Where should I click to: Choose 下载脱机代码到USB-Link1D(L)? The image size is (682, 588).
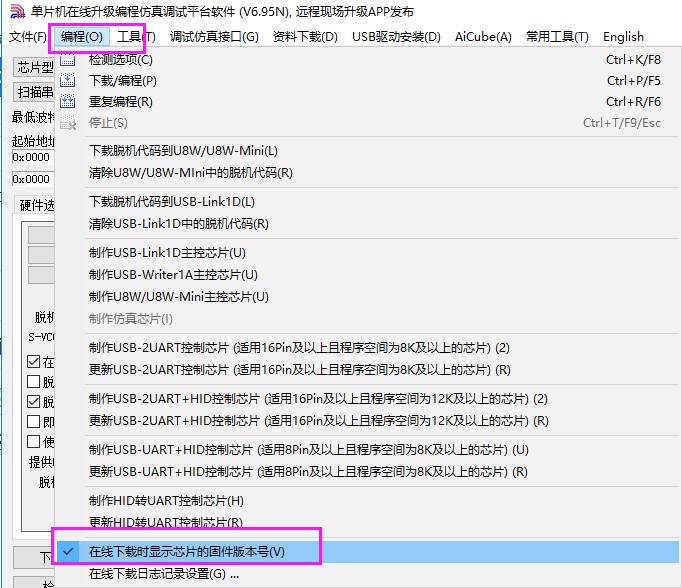[367, 201]
